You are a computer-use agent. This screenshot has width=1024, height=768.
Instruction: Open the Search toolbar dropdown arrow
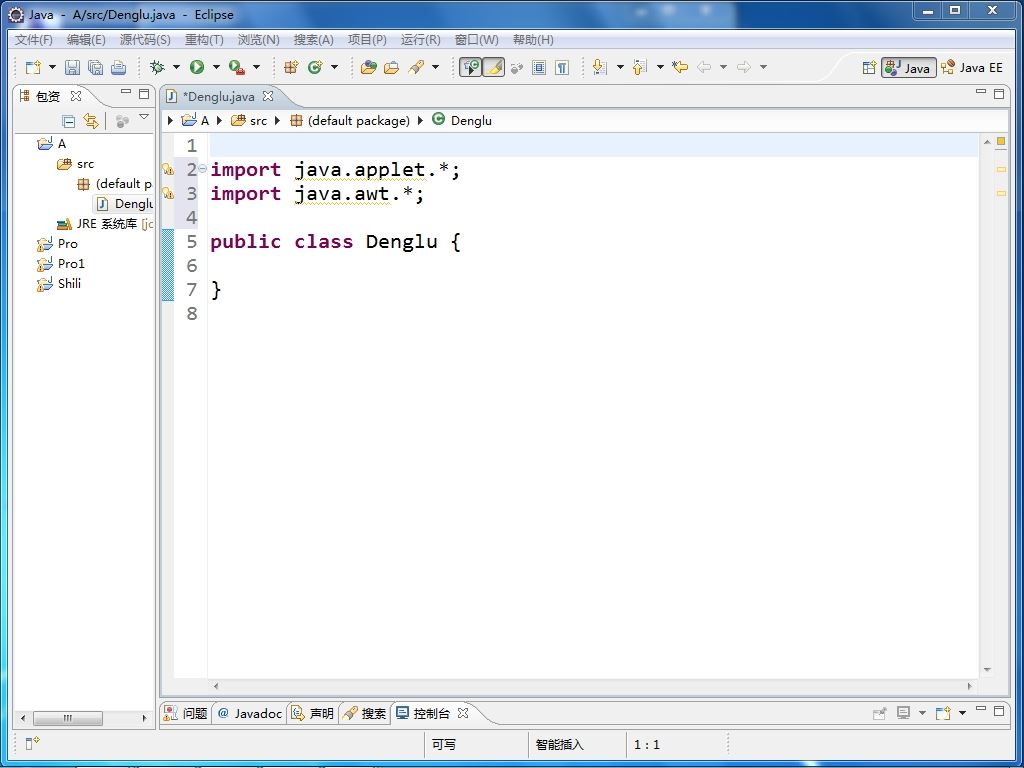[436, 67]
